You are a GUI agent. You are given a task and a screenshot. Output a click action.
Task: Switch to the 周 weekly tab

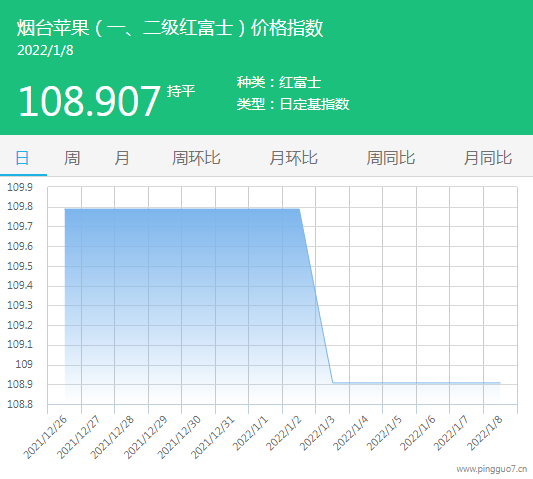72,158
